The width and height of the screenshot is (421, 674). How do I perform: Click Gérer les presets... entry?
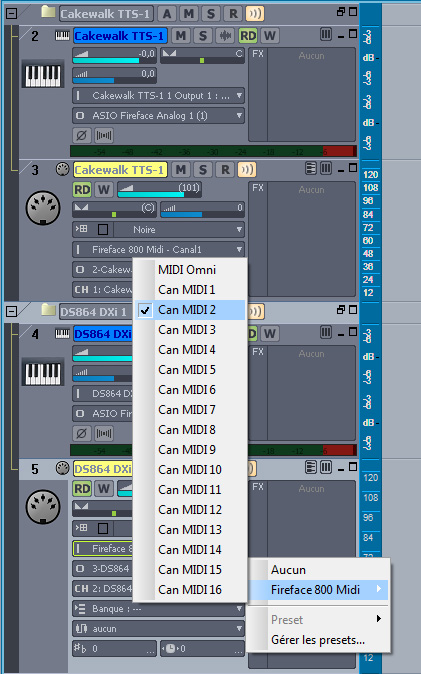(318, 640)
